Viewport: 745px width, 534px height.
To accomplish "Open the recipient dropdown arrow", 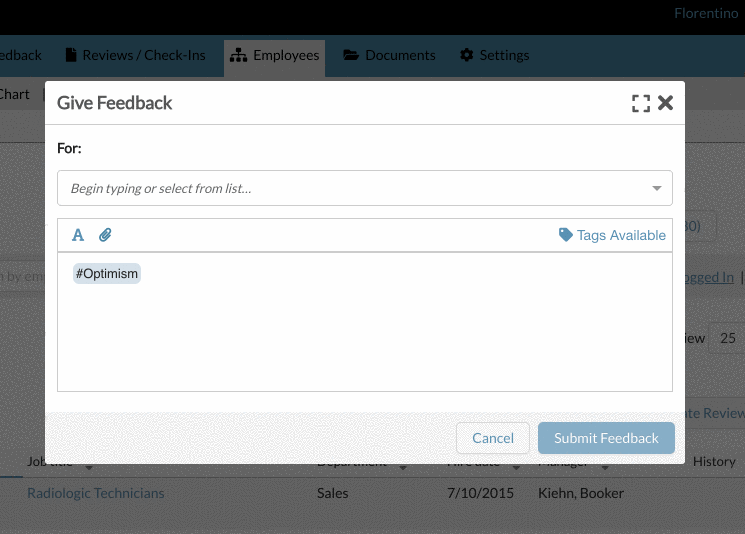I will click(657, 189).
